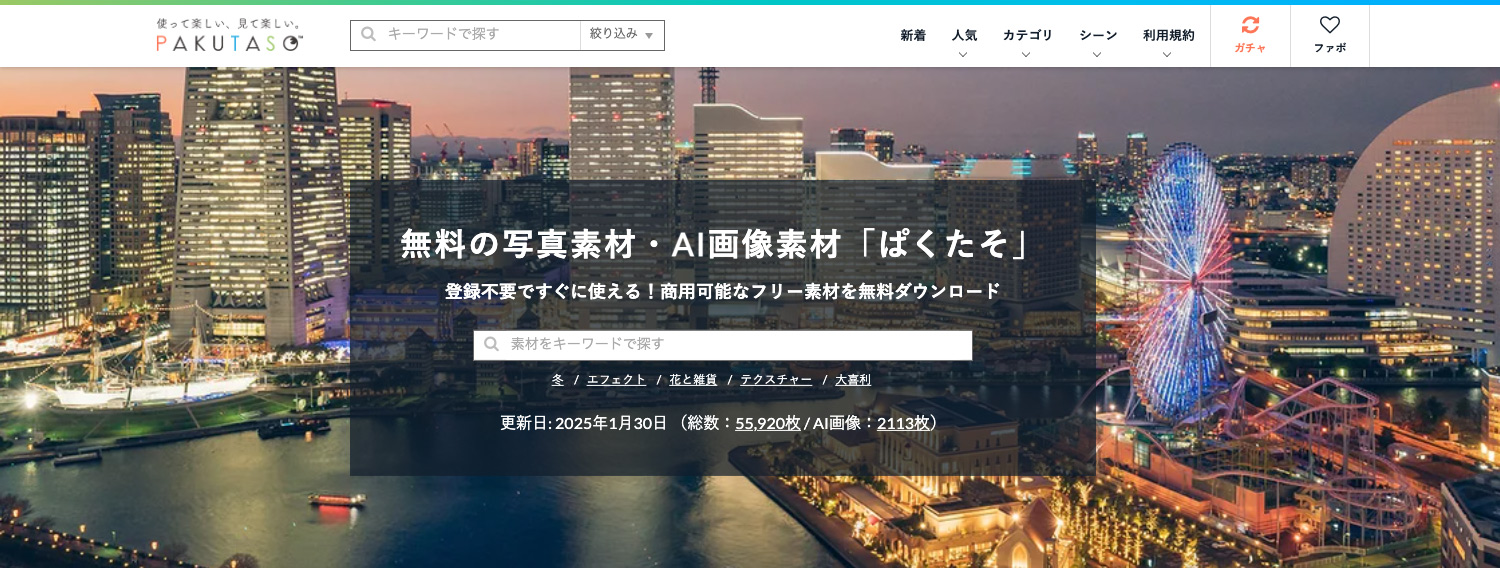Open the ファボ heart favorites icon
Image resolution: width=1500 pixels, height=568 pixels.
coord(1329,25)
